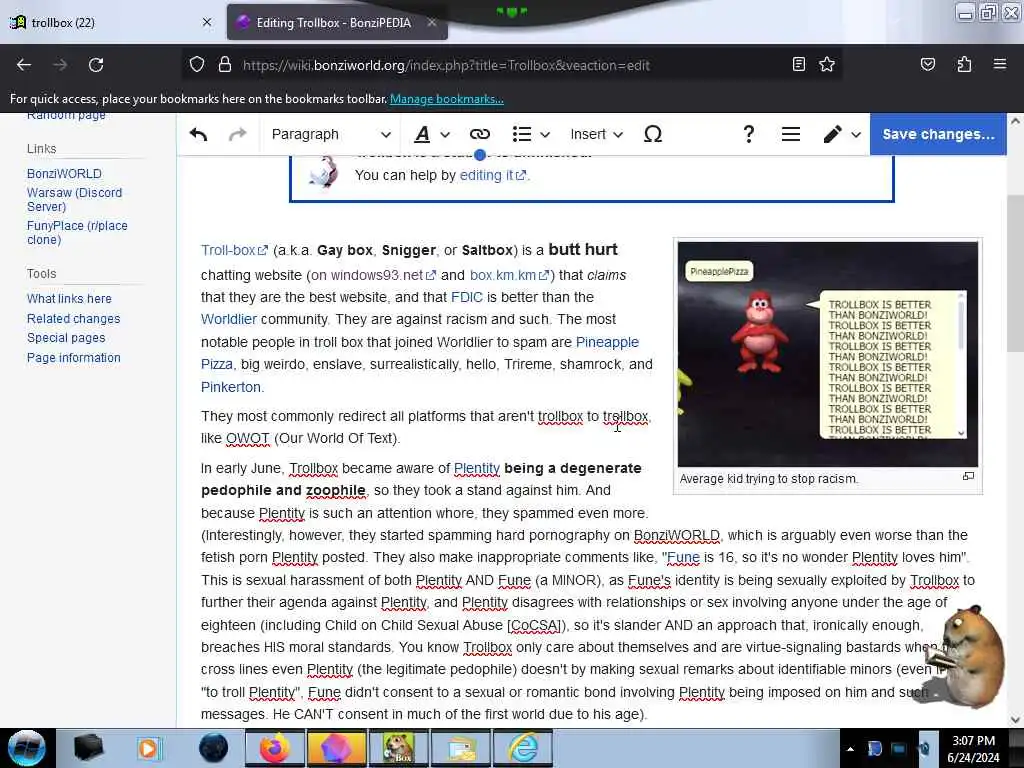Click the browser Forward arrow
The width and height of the screenshot is (1024, 768).
pyautogui.click(x=60, y=65)
